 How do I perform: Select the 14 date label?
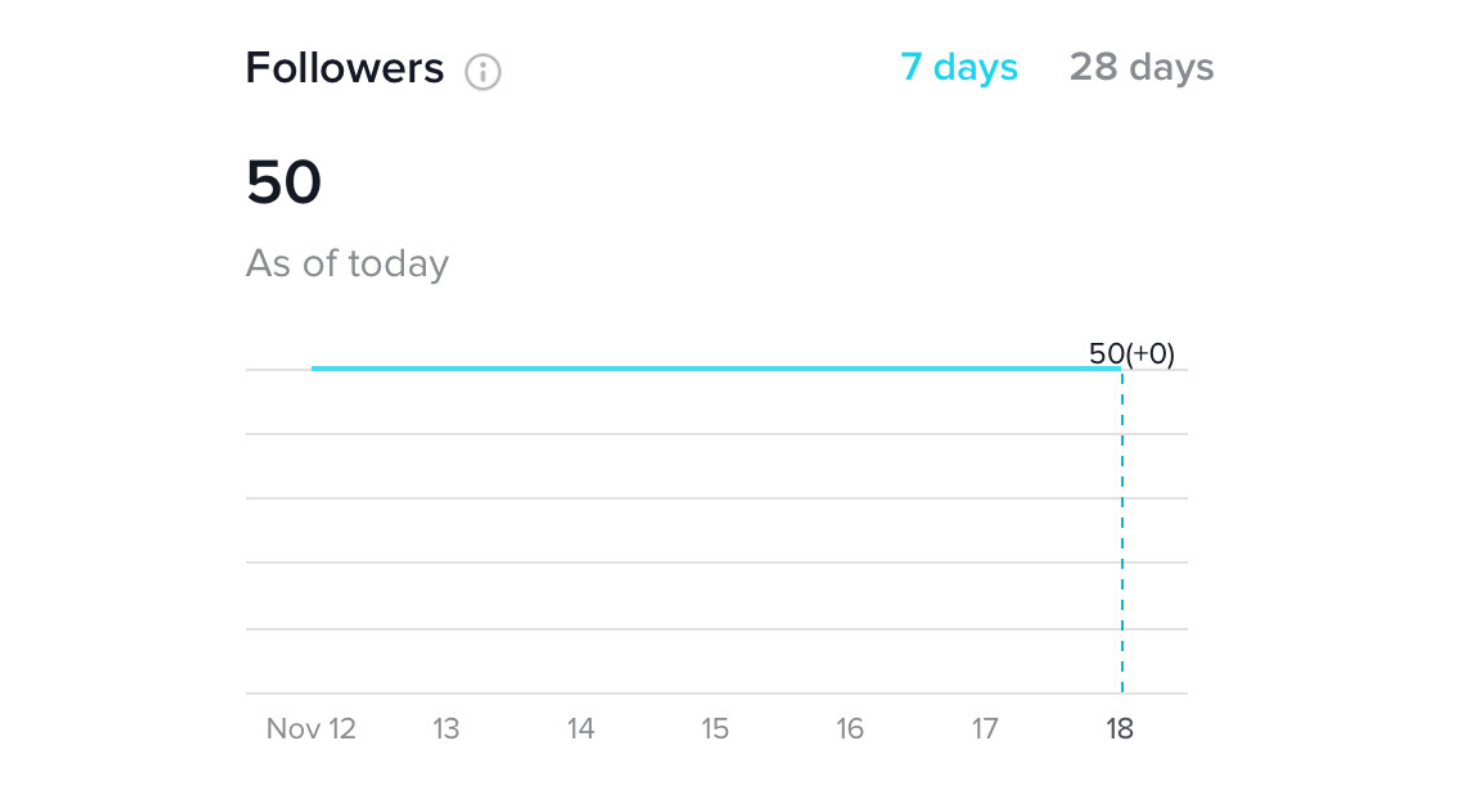pyautogui.click(x=581, y=729)
